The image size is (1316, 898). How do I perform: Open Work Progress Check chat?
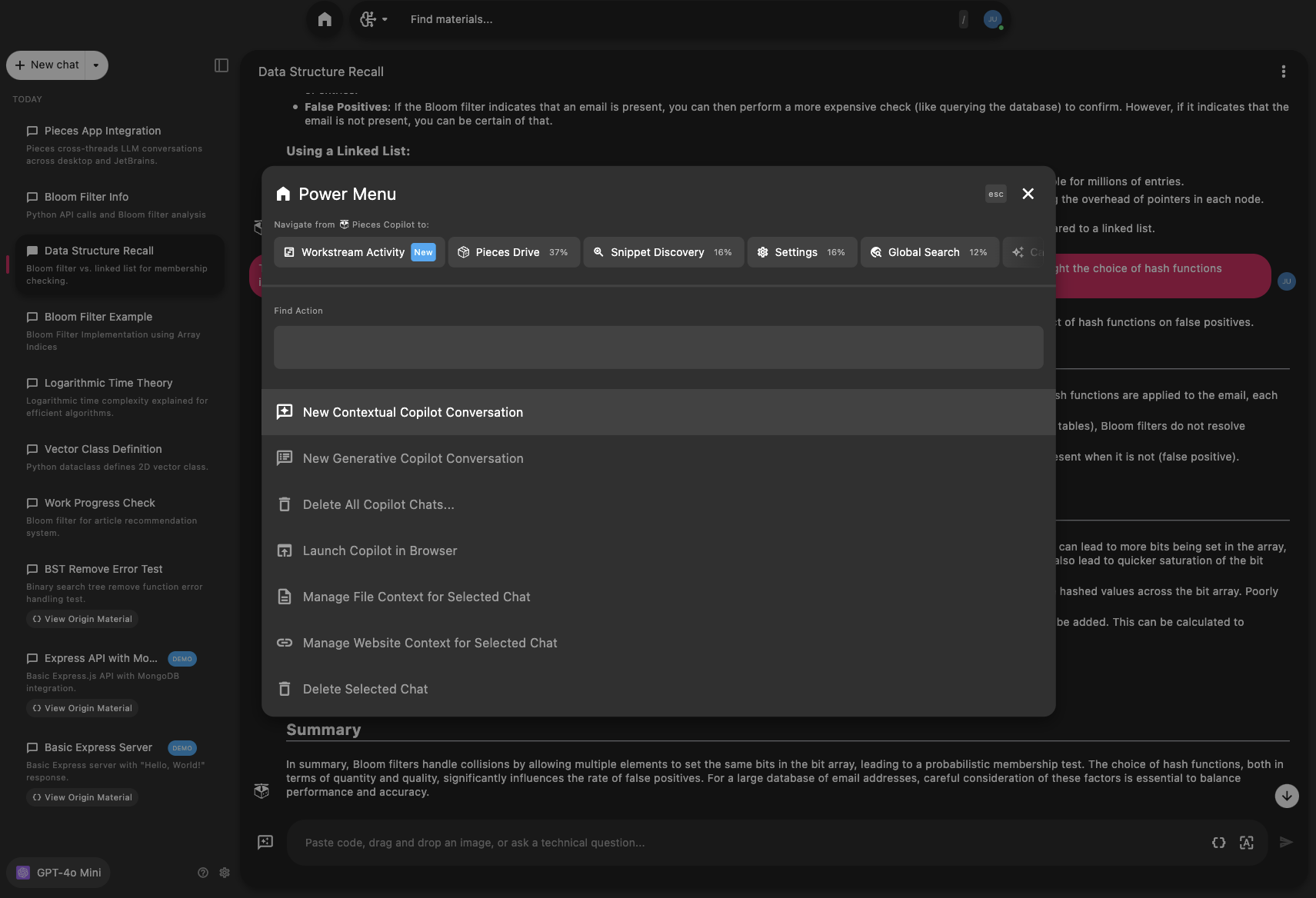119,517
